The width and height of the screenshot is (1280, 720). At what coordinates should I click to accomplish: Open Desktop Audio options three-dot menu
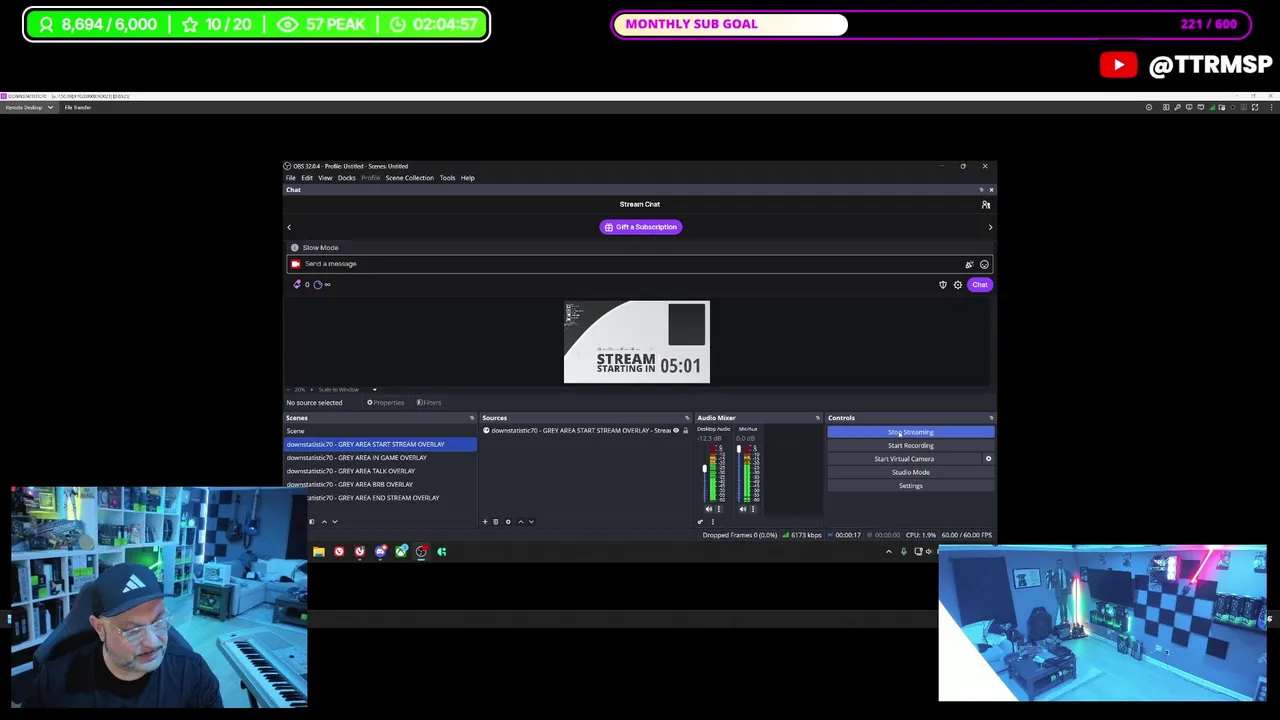pyautogui.click(x=718, y=509)
